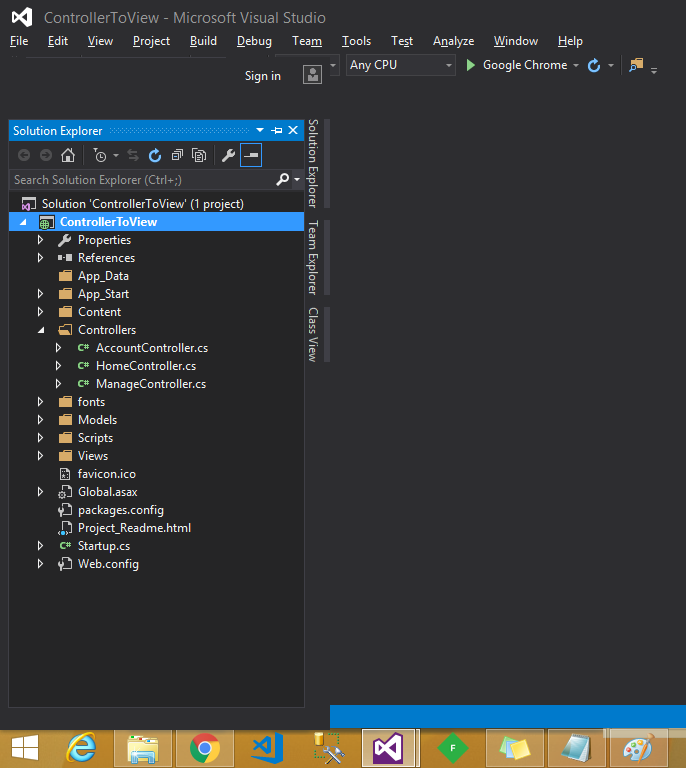
Task: Select Global.asax file
Action: [108, 492]
